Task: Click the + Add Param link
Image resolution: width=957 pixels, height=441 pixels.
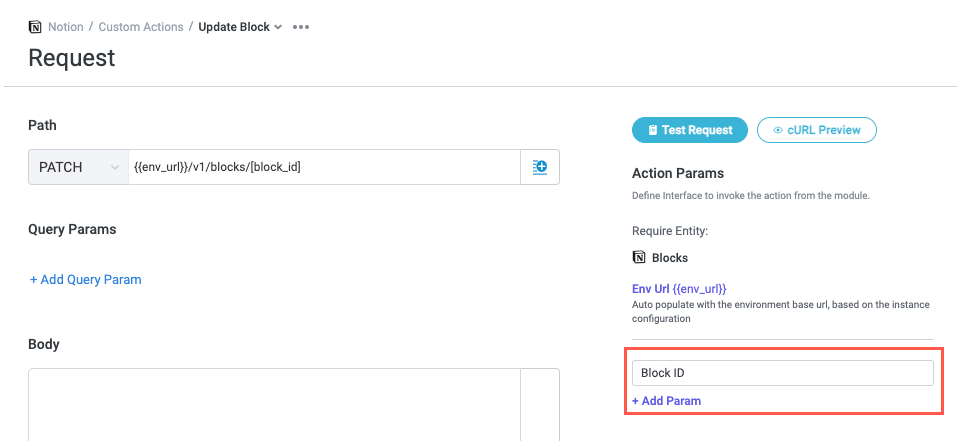Action: click(x=666, y=401)
